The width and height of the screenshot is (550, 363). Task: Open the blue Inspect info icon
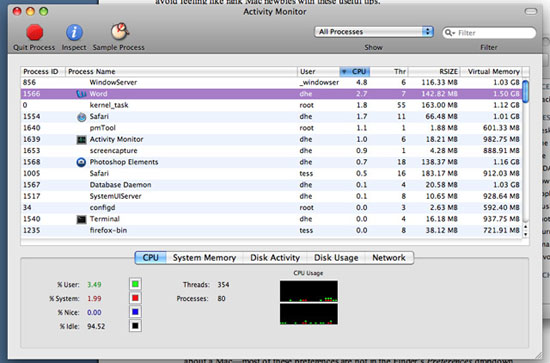74,33
